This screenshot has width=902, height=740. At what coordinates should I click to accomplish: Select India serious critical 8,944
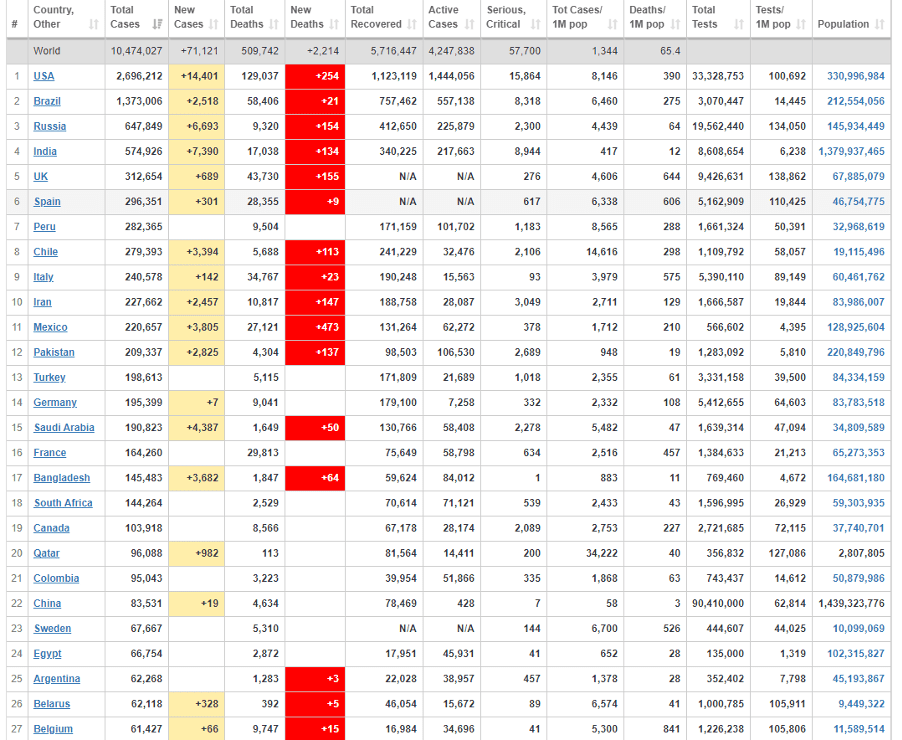[528, 151]
